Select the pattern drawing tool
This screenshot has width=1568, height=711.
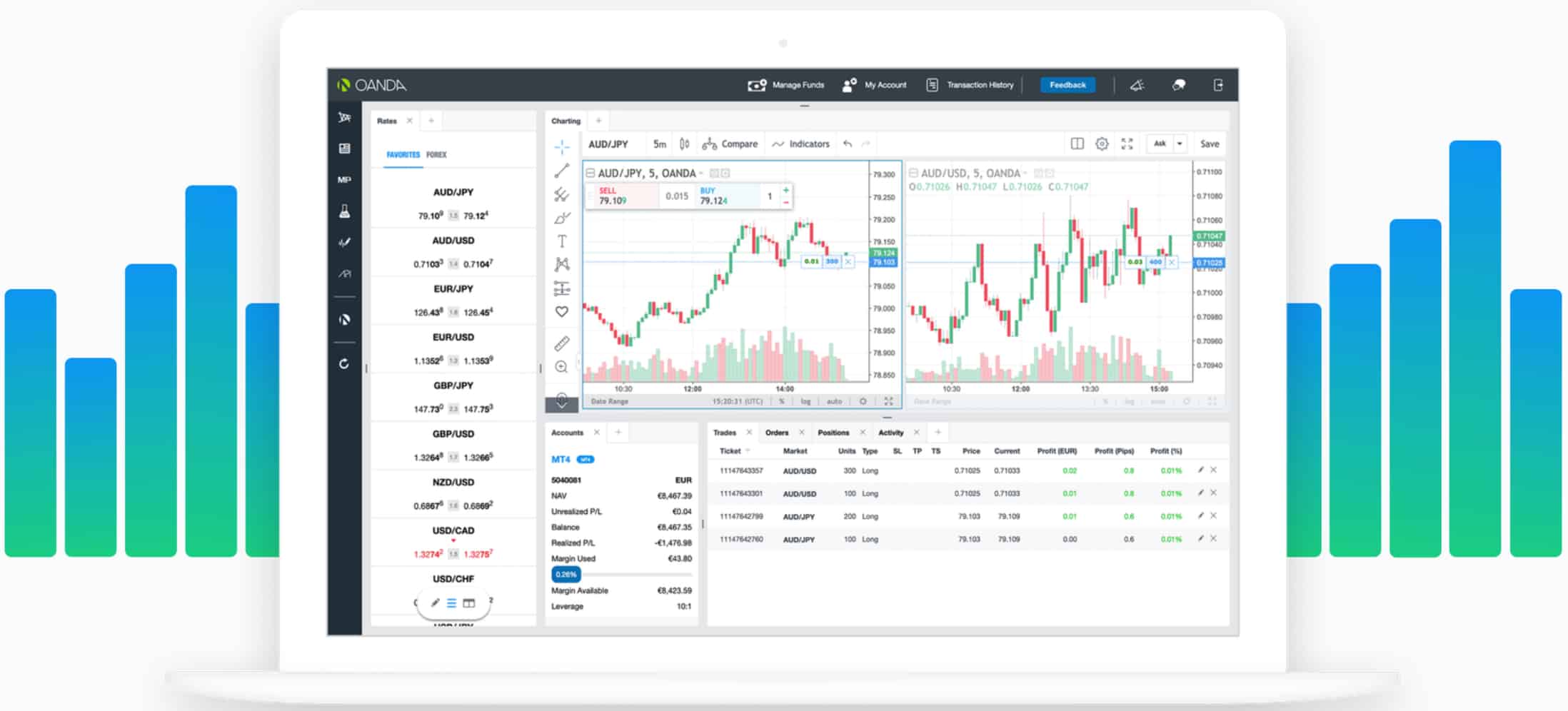[562, 264]
